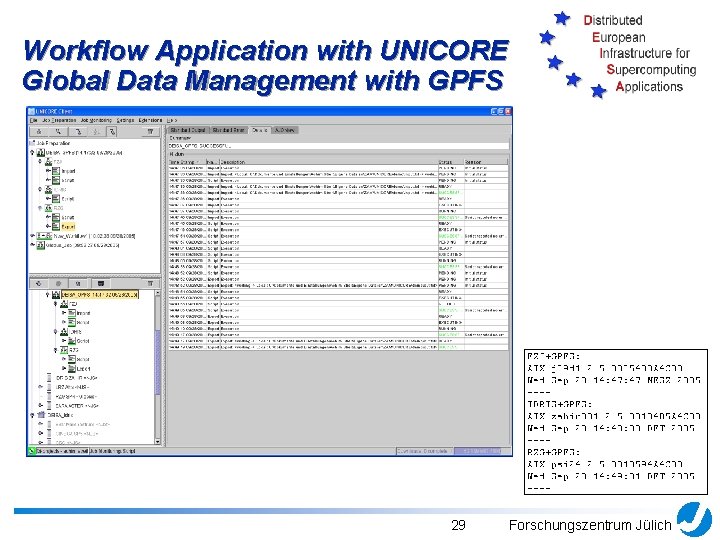Expand the New_Workflow node
This screenshot has height=540, width=720.
pyautogui.click(x=32, y=236)
